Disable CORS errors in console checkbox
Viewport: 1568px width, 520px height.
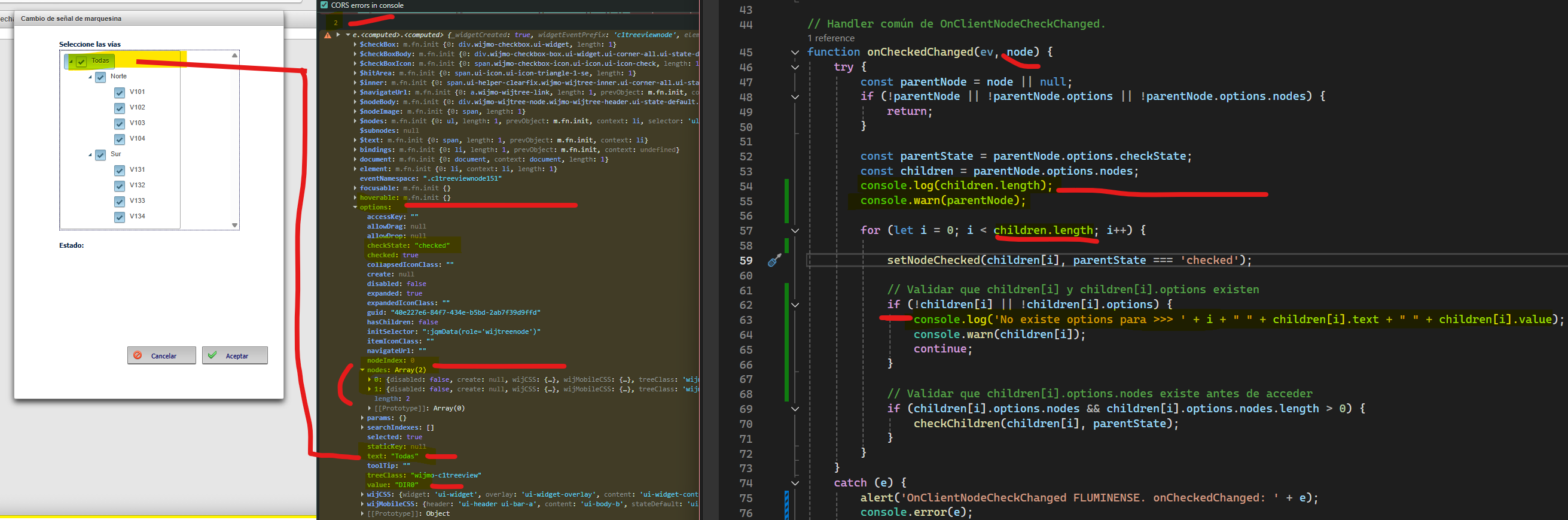click(325, 5)
